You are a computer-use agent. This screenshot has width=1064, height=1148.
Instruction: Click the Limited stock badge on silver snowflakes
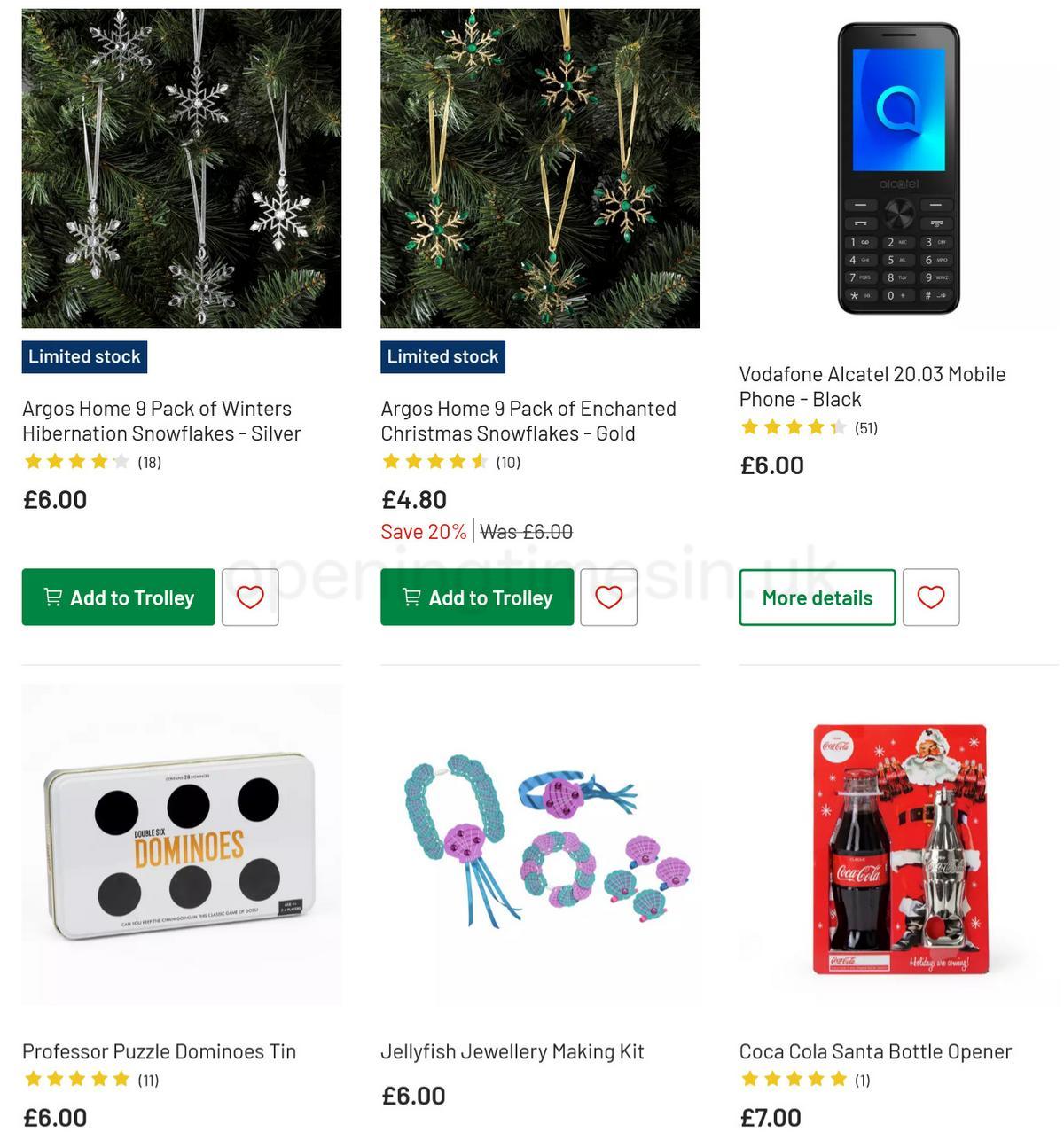click(x=84, y=356)
